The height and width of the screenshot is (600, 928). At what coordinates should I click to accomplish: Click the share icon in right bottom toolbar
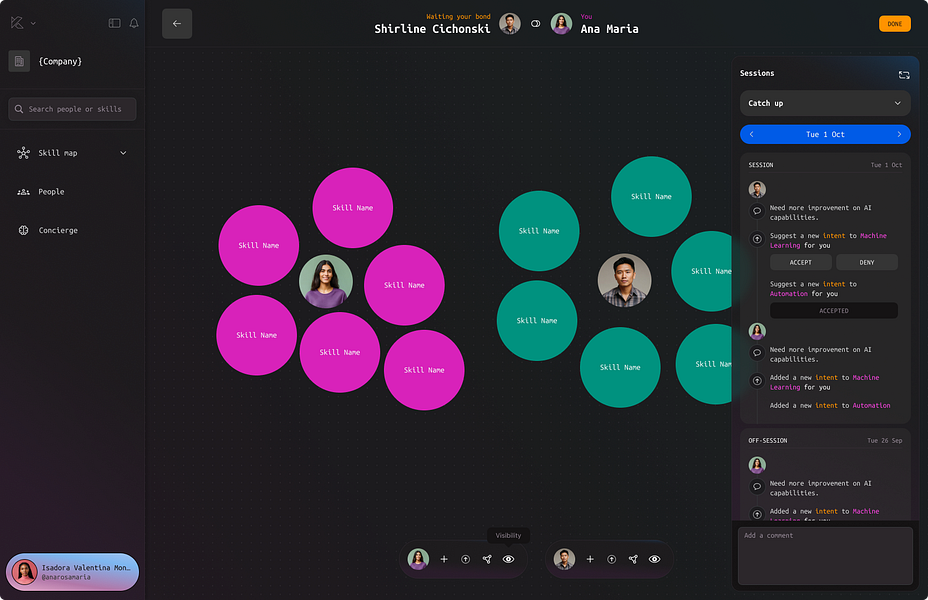633,559
